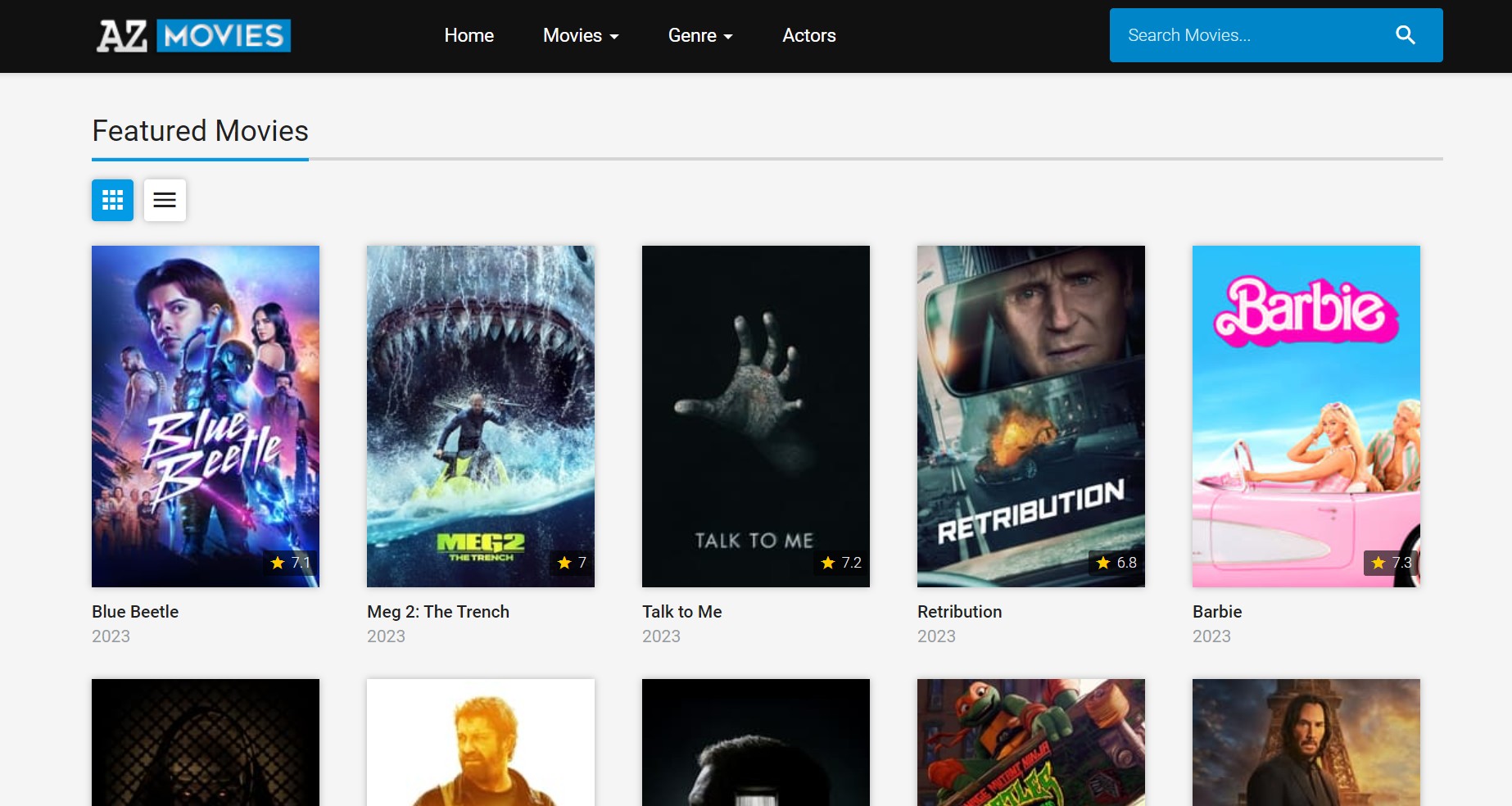Click the 7.3 star rating on Barbie
This screenshot has width=1512, height=806.
coord(1391,563)
